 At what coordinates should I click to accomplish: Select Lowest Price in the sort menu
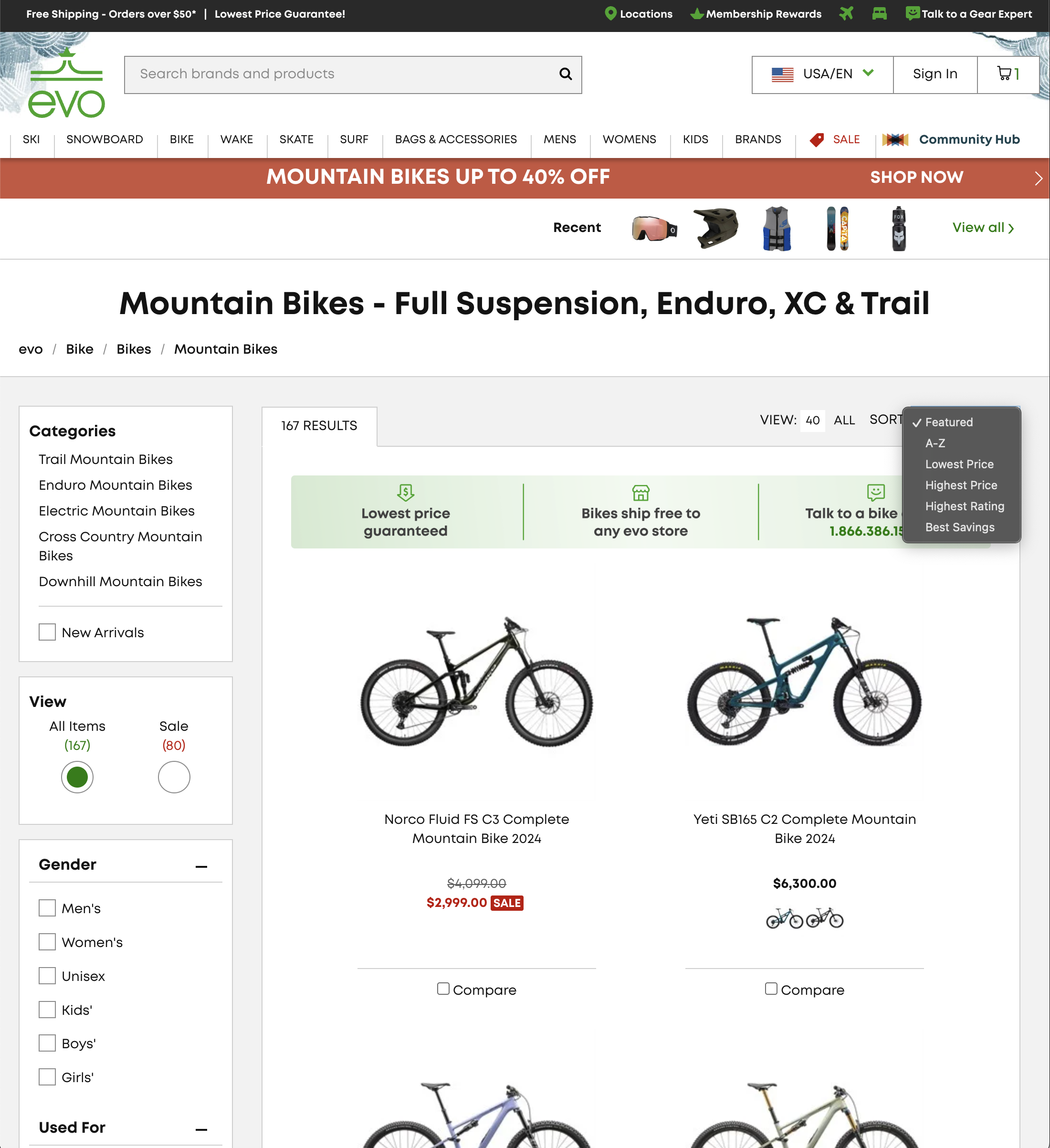click(x=959, y=464)
